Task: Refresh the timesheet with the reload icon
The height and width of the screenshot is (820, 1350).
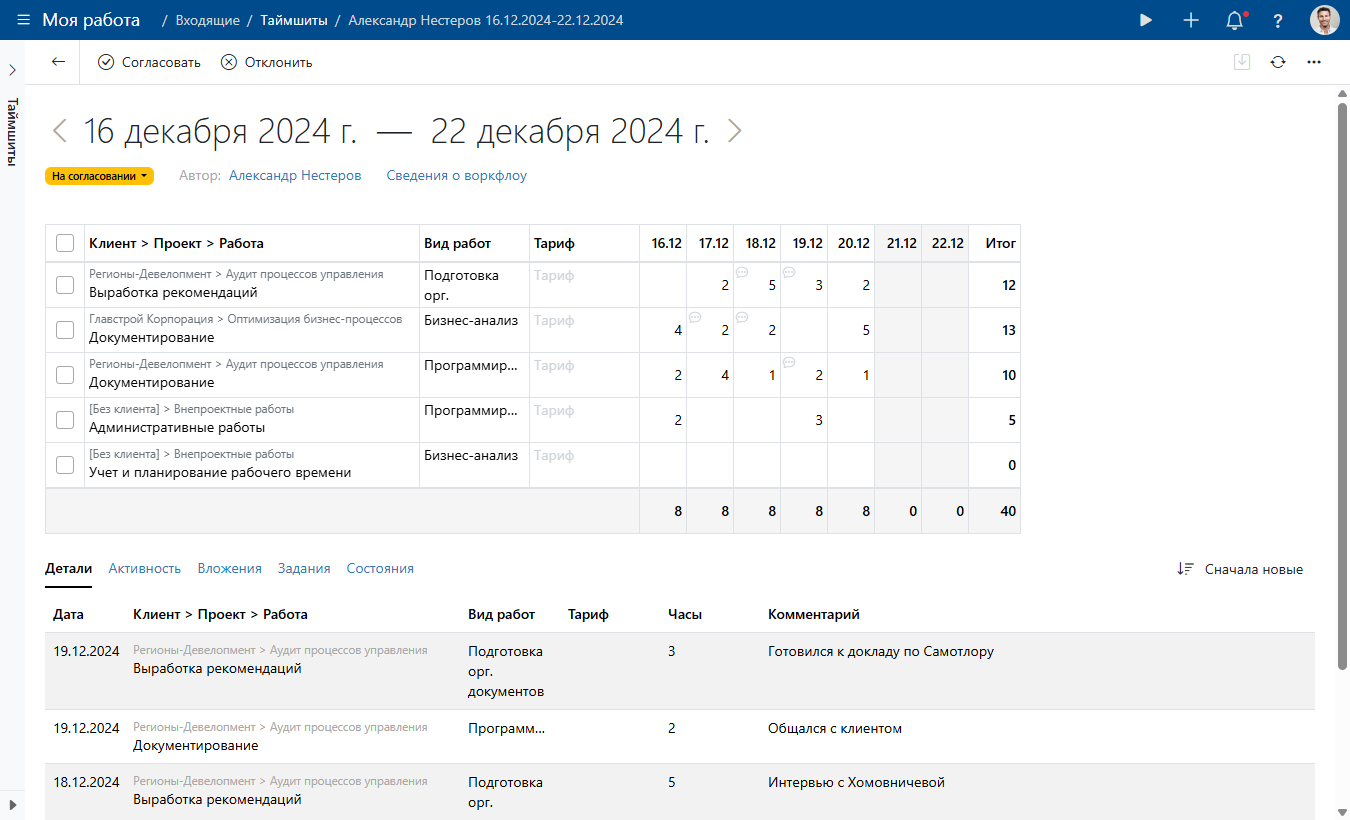Action: 1278,62
